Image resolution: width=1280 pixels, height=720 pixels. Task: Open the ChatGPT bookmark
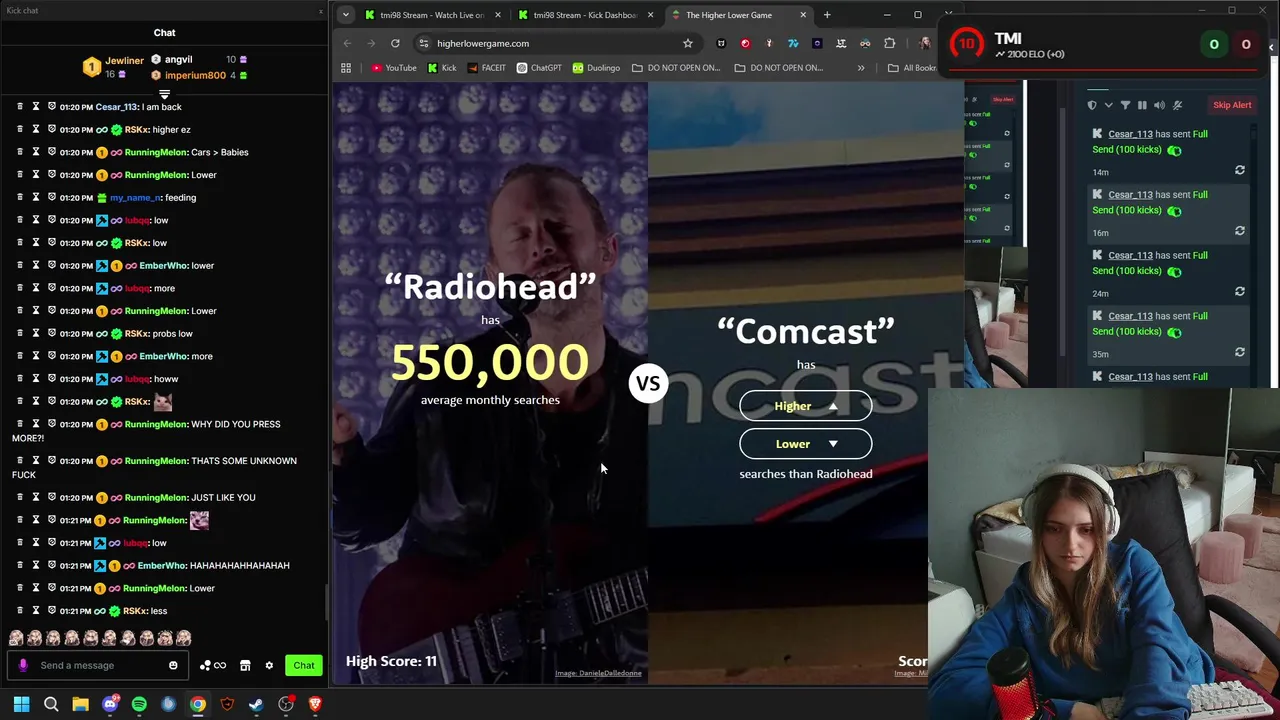[x=539, y=68]
